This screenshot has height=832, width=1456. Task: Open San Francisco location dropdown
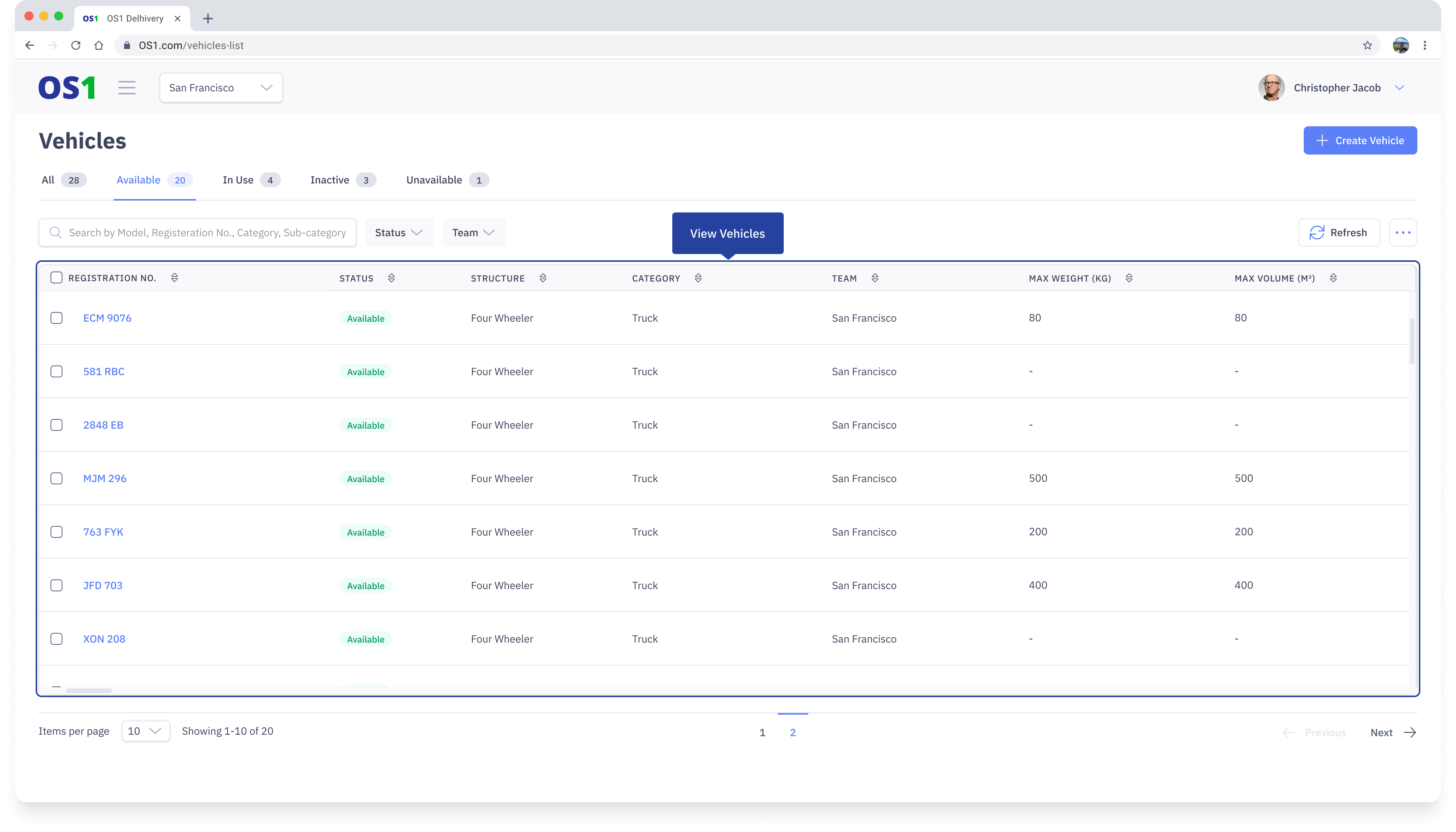pyautogui.click(x=221, y=87)
